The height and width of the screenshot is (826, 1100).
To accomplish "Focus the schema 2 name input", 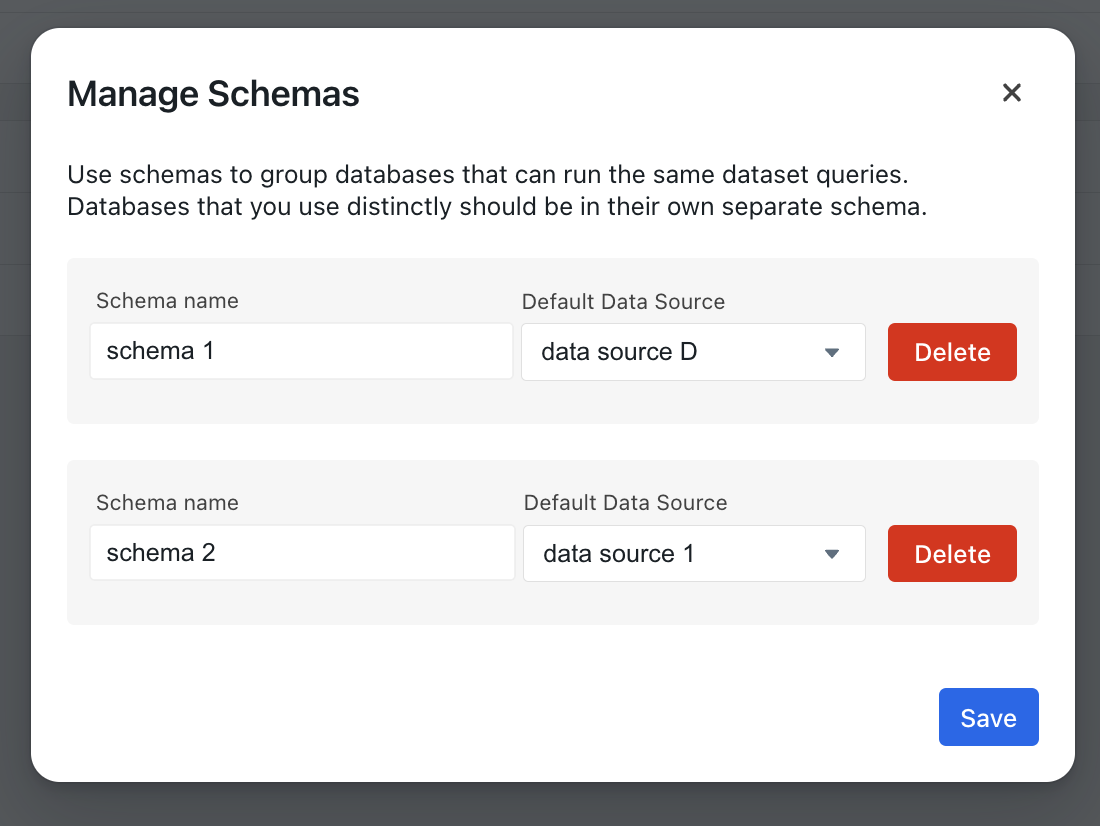I will click(301, 552).
